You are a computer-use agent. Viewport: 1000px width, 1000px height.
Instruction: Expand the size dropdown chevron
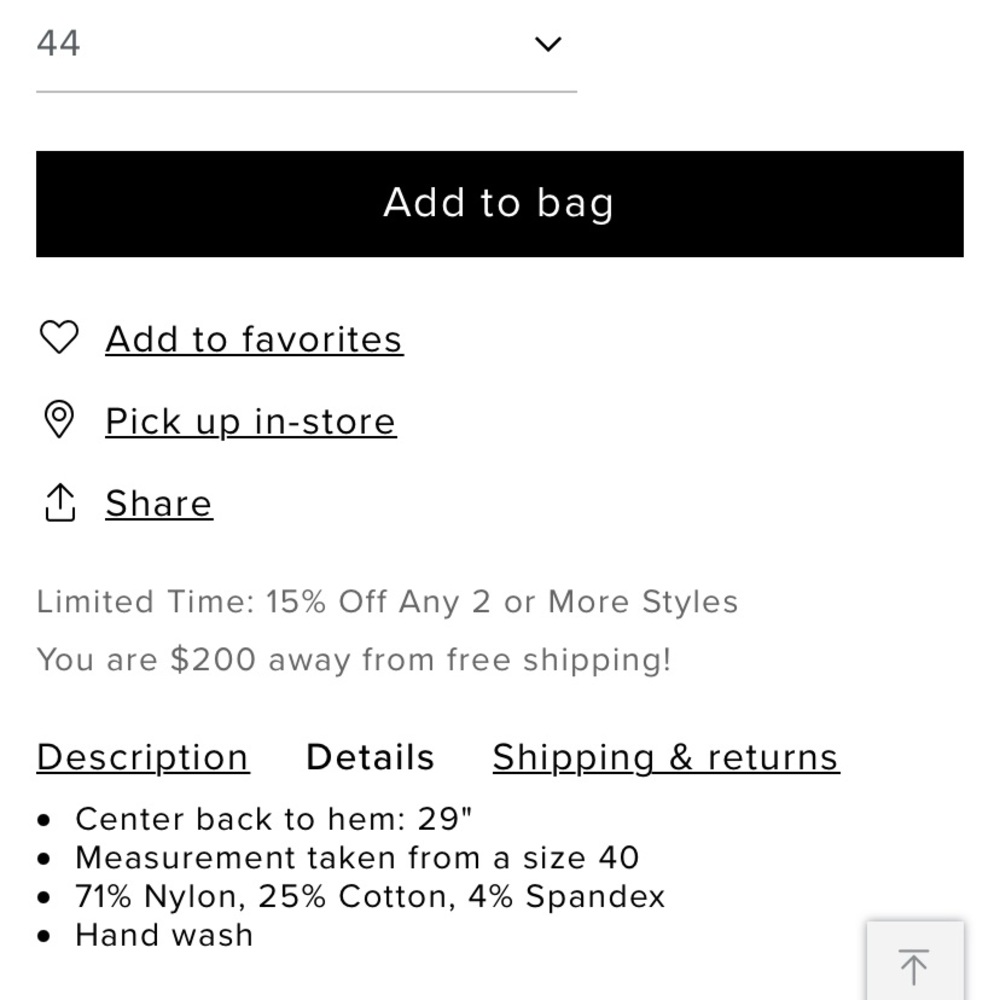coord(547,44)
